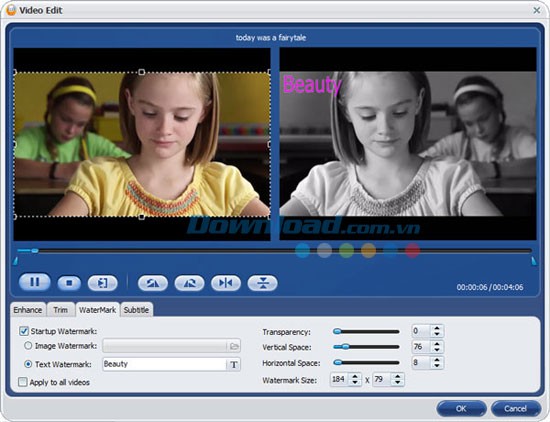Image resolution: width=550 pixels, height=422 pixels.
Task: Click the Text Watermark field containing Beauty
Action: coord(165,364)
